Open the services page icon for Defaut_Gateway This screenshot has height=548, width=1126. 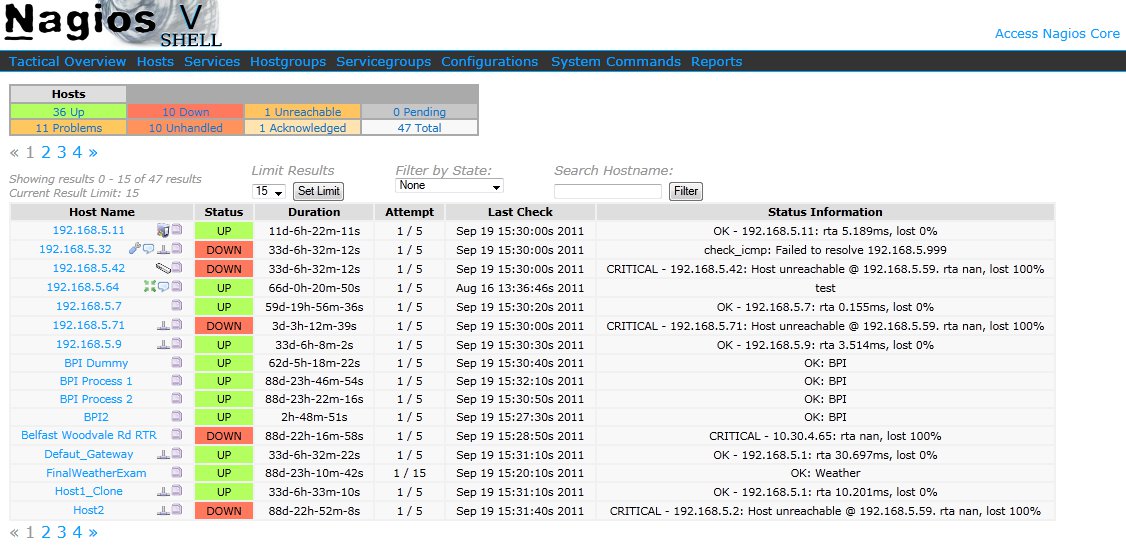pyautogui.click(x=177, y=454)
